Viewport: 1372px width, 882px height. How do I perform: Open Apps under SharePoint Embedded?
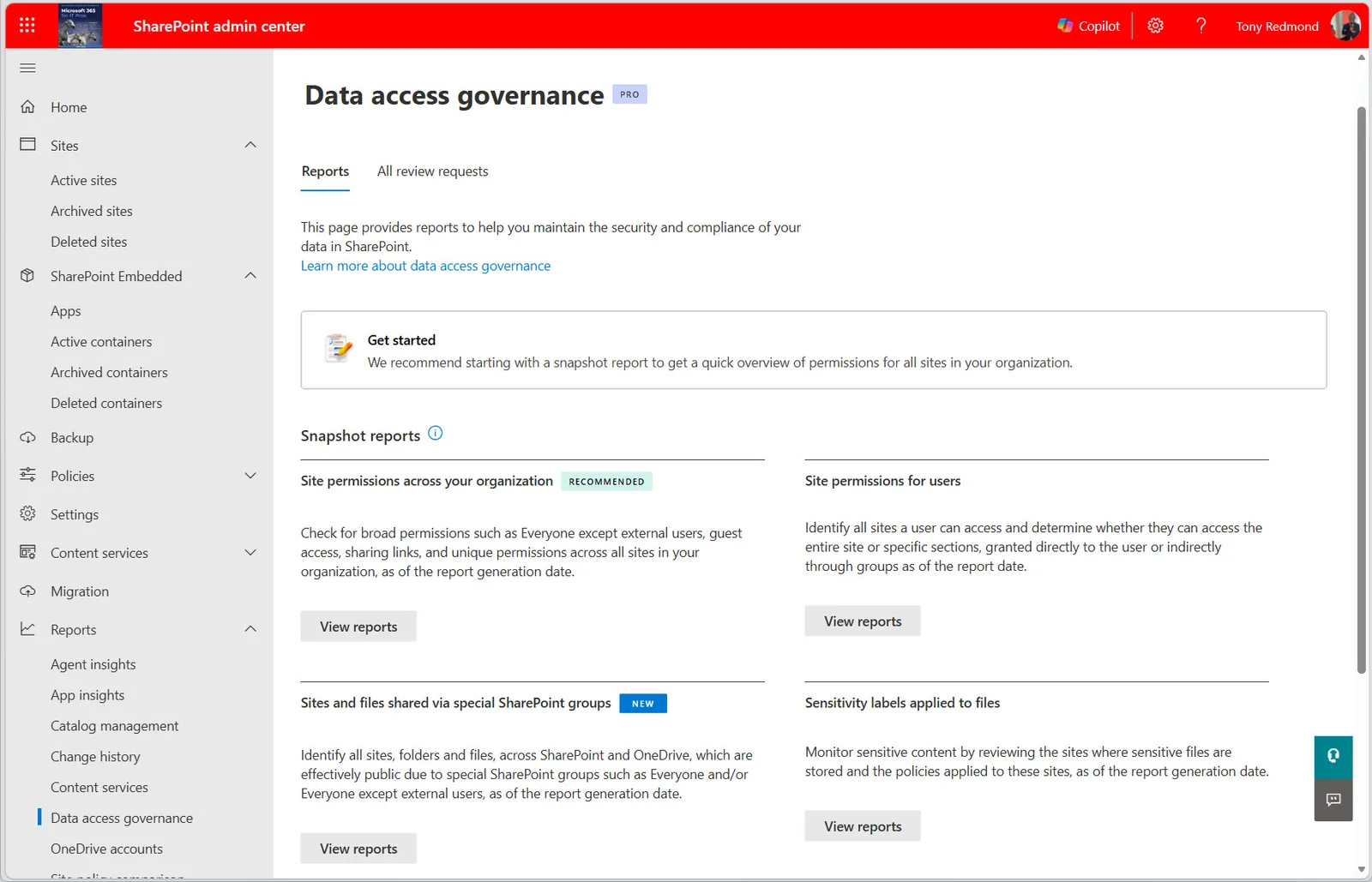tap(65, 311)
